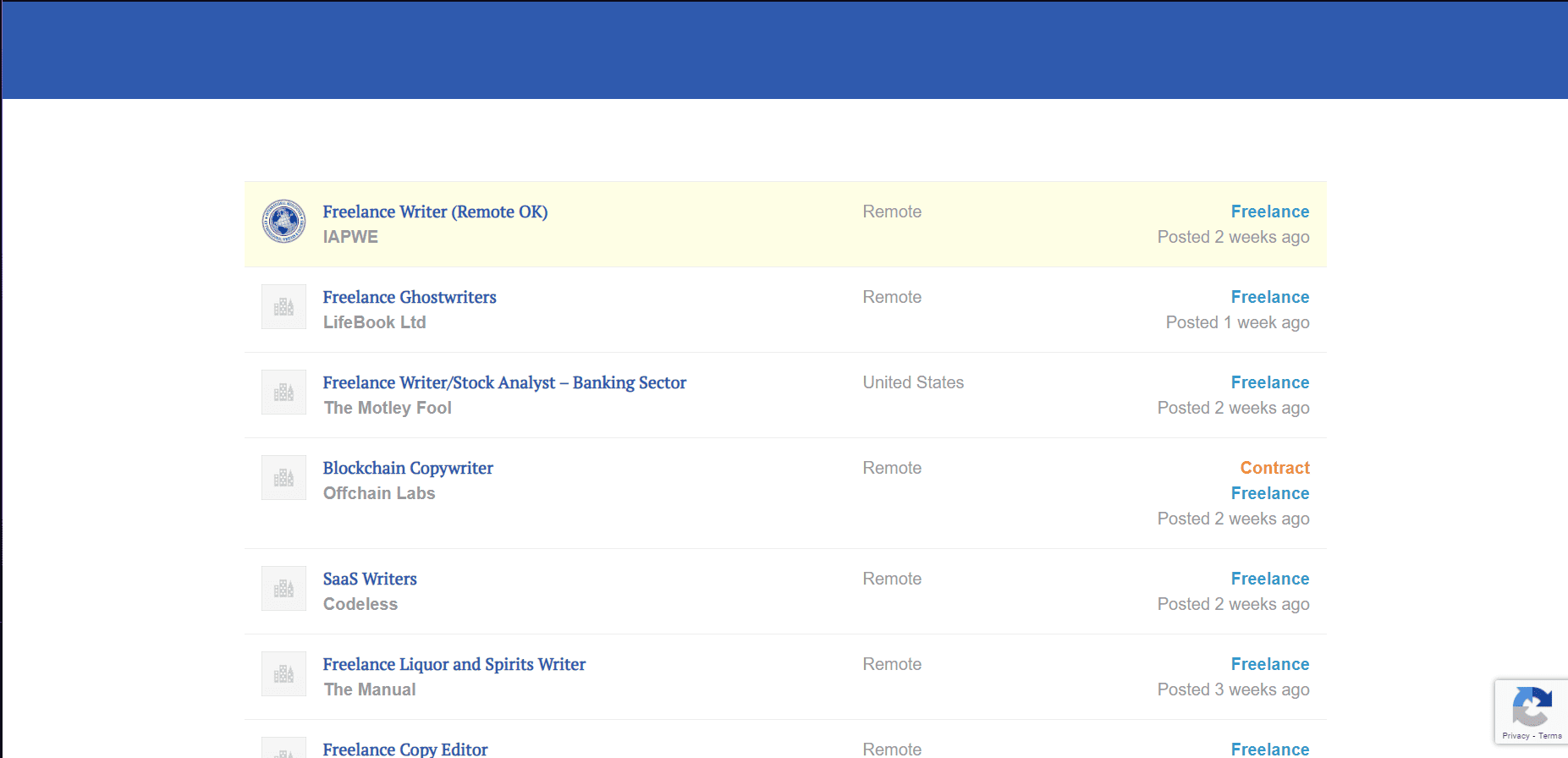Click Offchain Labs placeholder logo
Screen dimensions: 1568x758
[x=283, y=478]
